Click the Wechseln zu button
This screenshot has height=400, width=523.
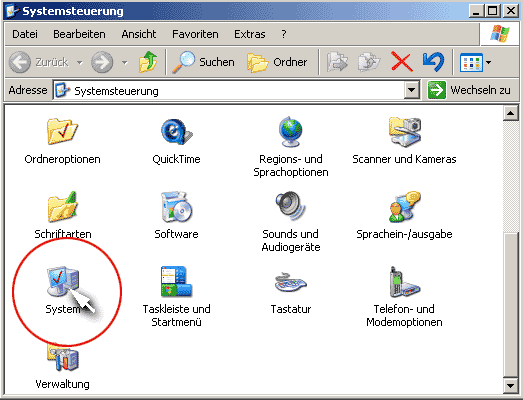[470, 90]
